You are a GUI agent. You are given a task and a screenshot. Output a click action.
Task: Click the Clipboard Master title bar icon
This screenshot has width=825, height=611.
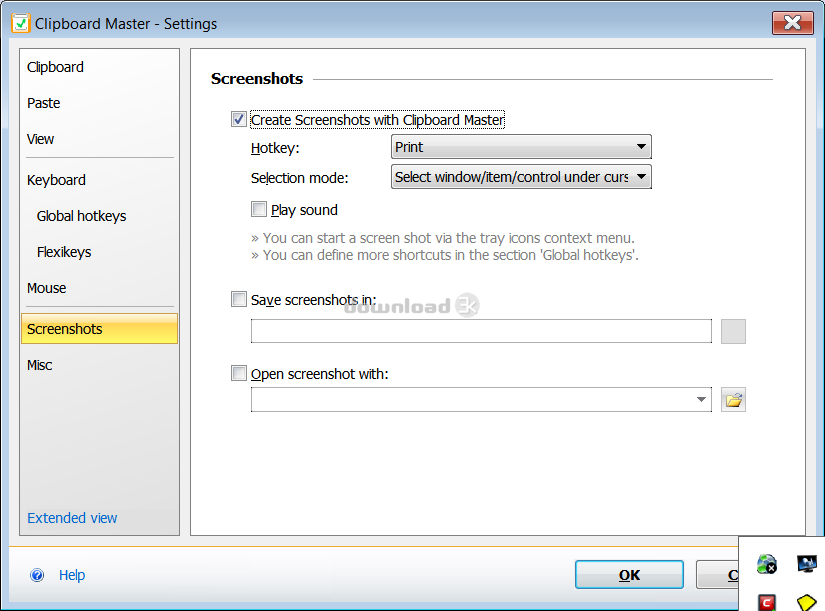pos(21,24)
